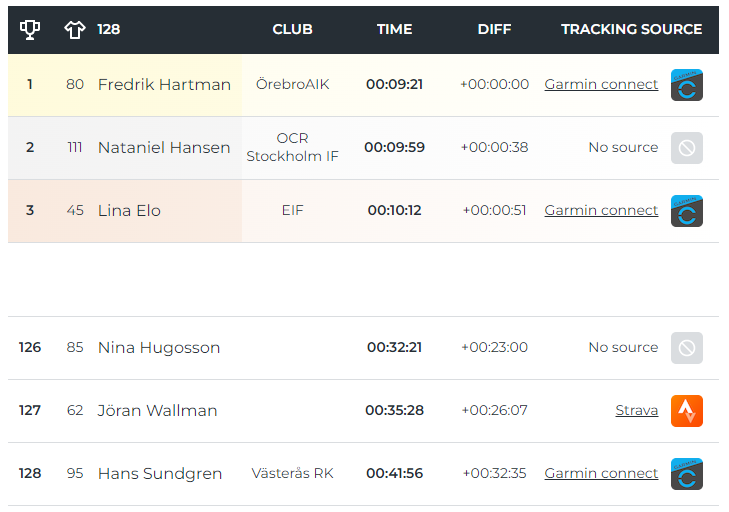Open Fredrik Hartman's Garmin connect icon
This screenshot has width=729, height=512.
pyautogui.click(x=687, y=85)
